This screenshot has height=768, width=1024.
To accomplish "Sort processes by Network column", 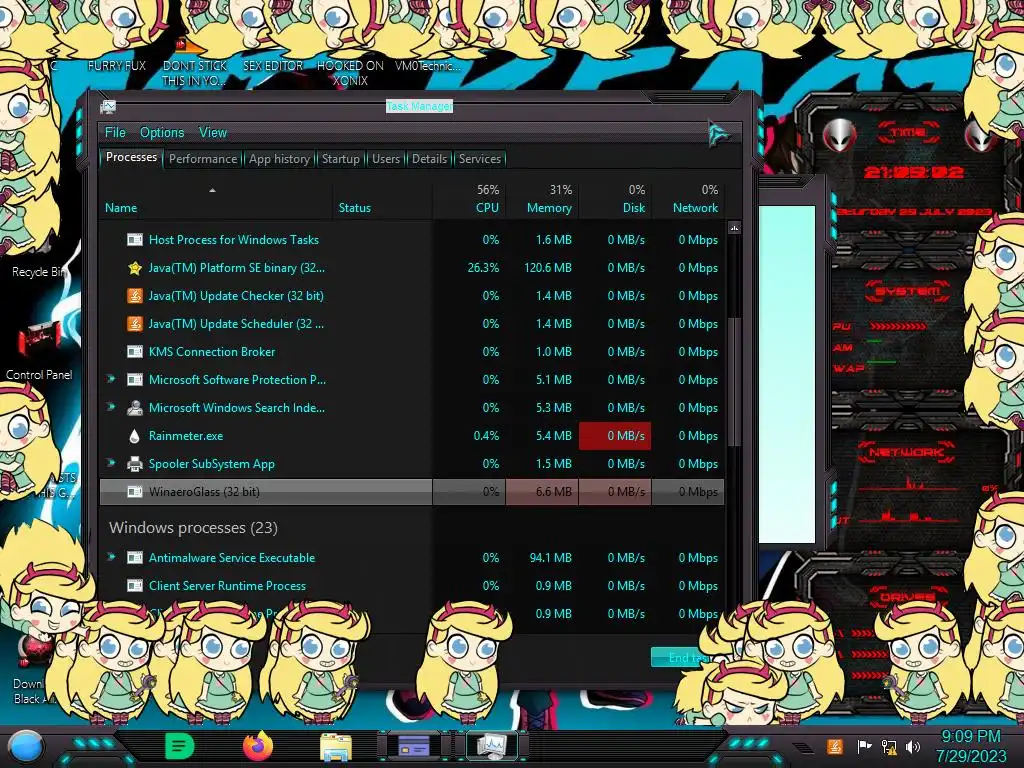I will pos(688,200).
